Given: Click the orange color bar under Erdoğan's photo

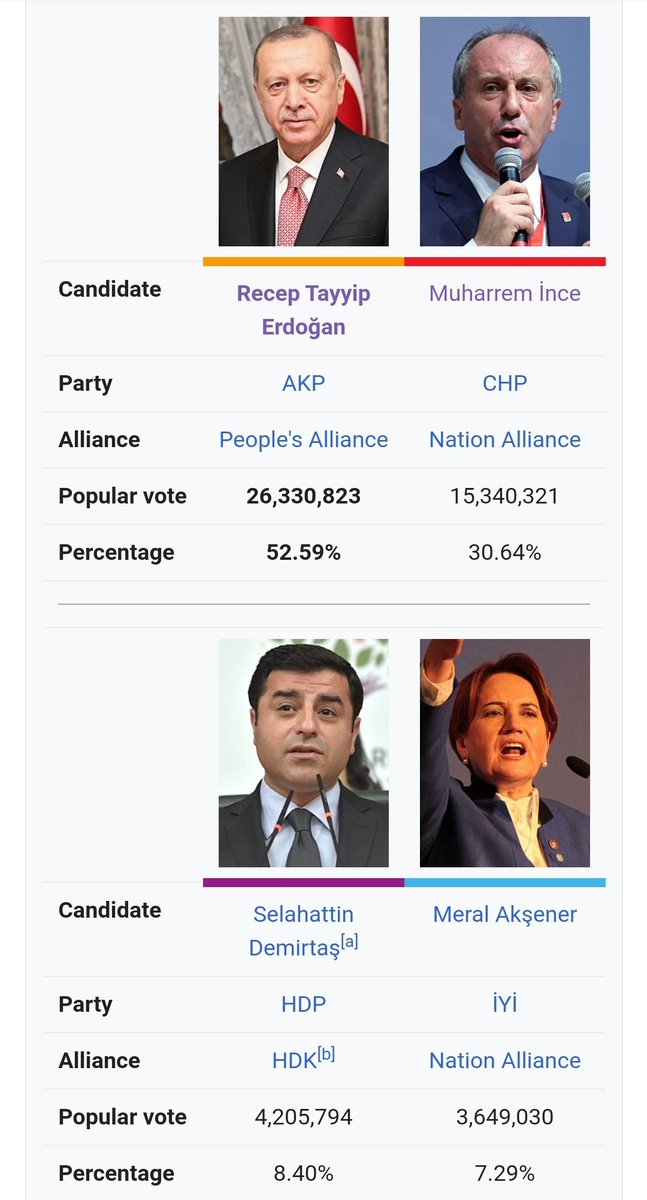Looking at the screenshot, I should [x=303, y=262].
